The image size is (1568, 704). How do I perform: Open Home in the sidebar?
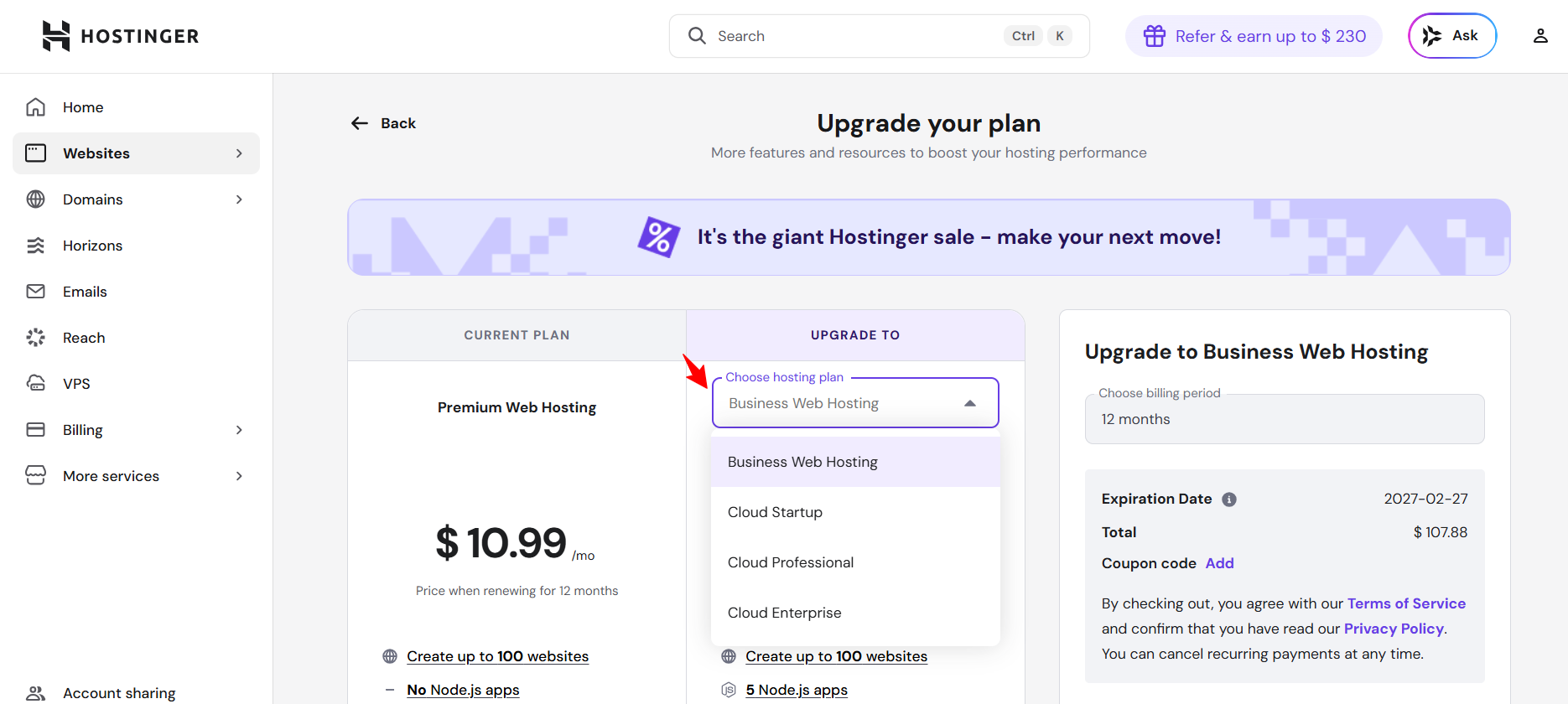tap(136, 107)
